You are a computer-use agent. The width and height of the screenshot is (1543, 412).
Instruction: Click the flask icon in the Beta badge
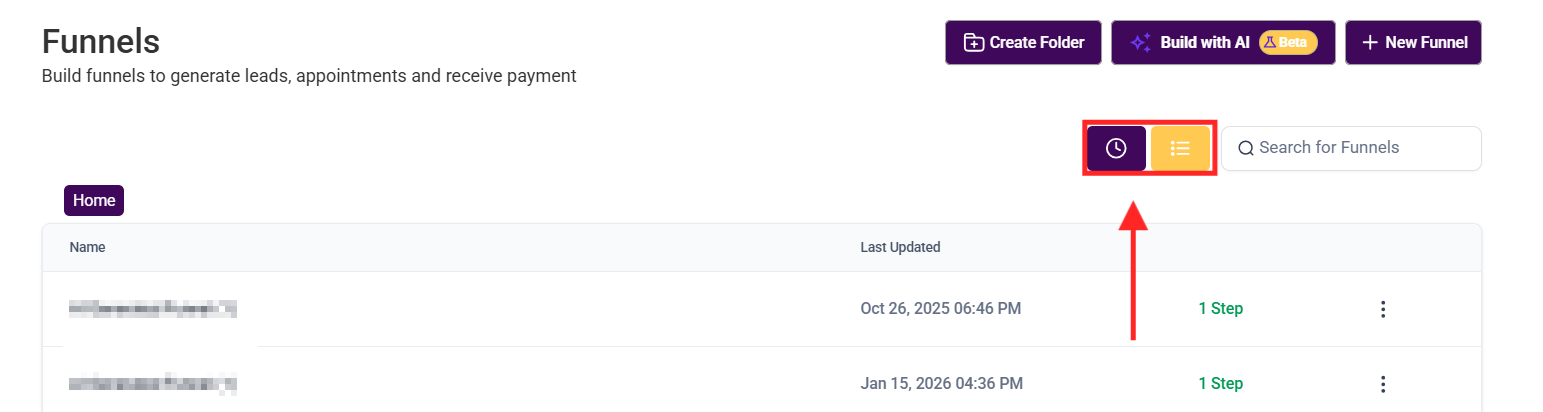1269,43
